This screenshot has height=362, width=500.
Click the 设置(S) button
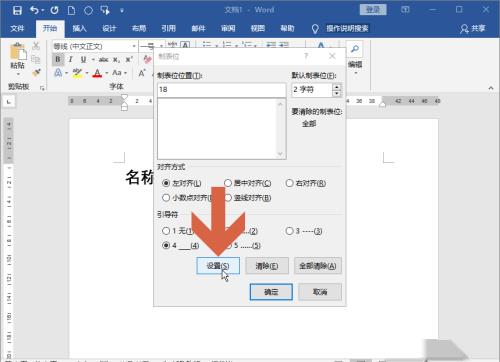tap(218, 266)
